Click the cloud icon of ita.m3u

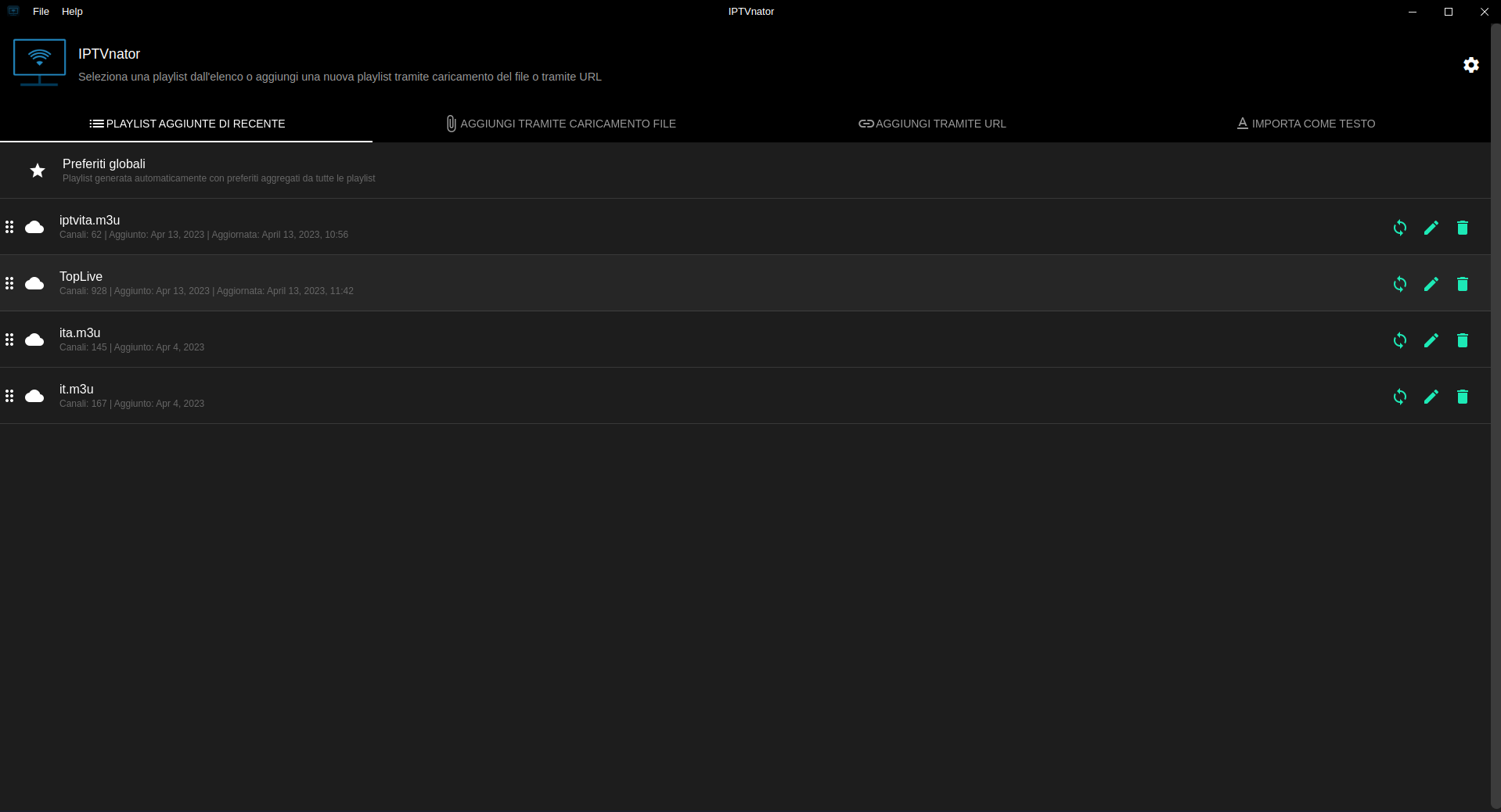(34, 340)
